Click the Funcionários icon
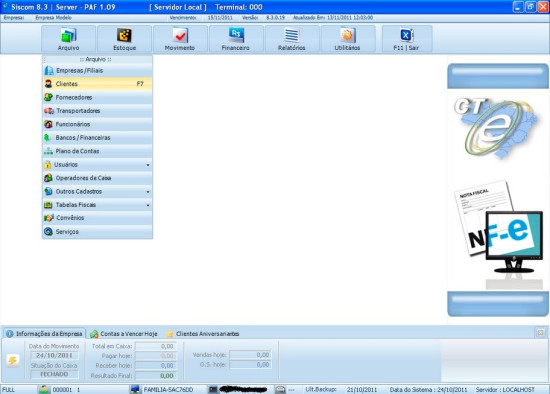Viewport: 550px width, 394px height. click(x=48, y=124)
